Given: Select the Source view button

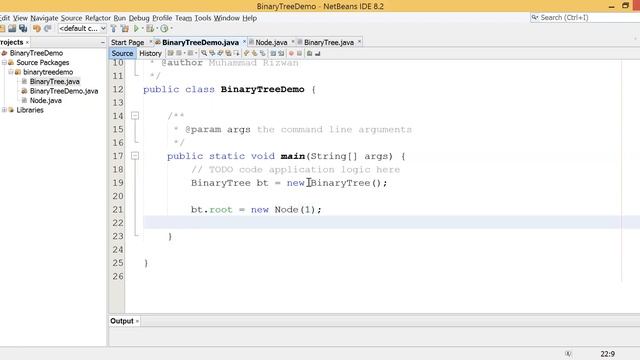Looking at the screenshot, I should tap(122, 53).
